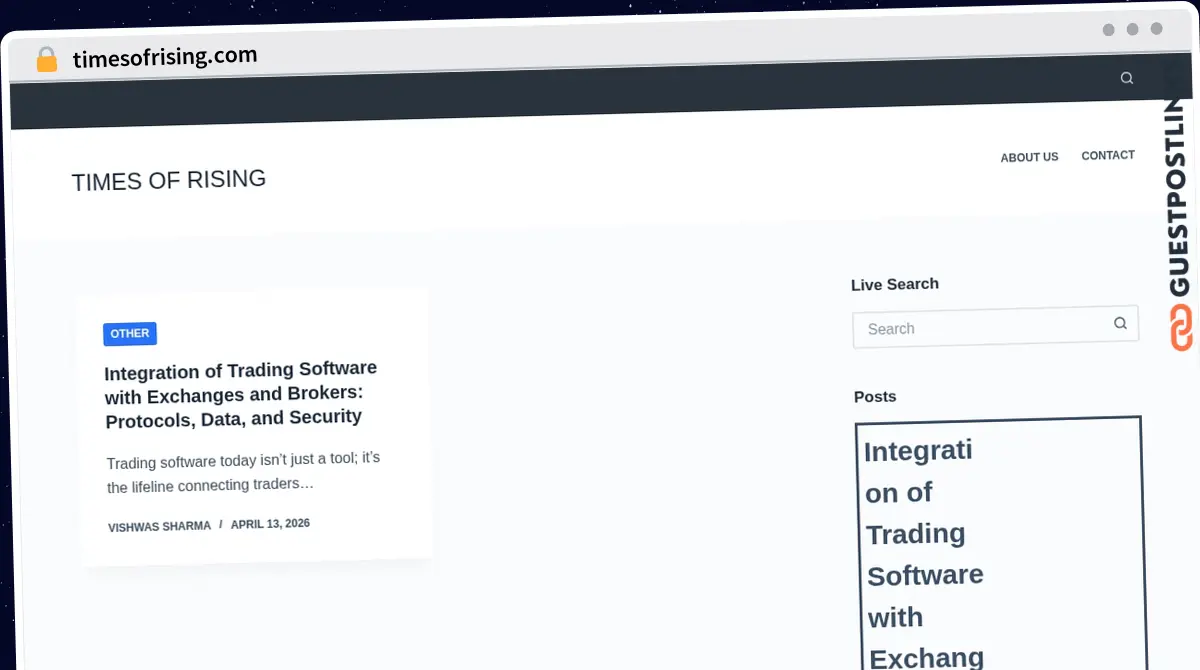
Task: Open the Contact menu item
Action: coord(1108,155)
